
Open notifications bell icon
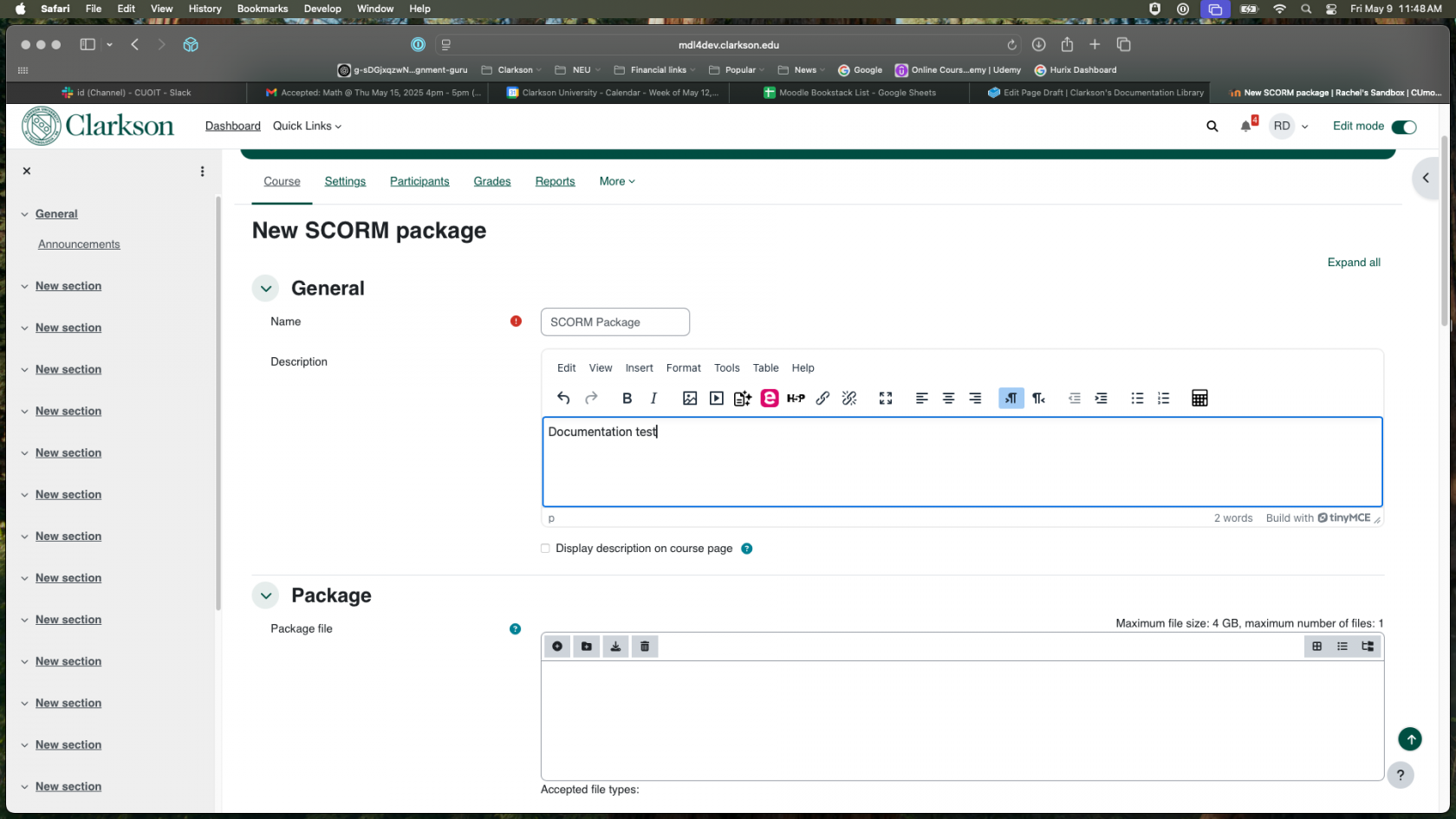click(x=1246, y=126)
